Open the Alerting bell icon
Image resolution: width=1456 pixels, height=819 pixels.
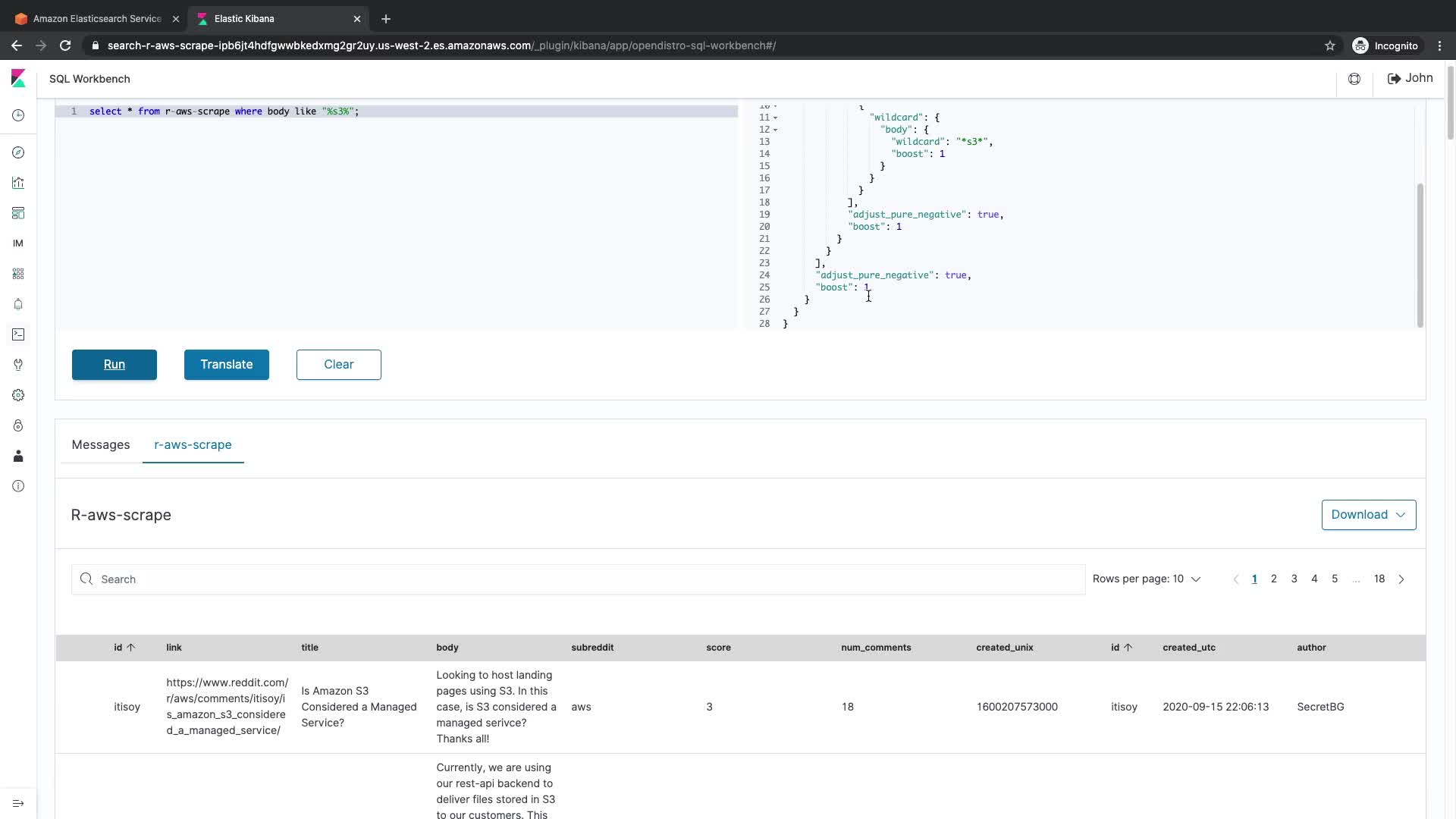point(18,304)
